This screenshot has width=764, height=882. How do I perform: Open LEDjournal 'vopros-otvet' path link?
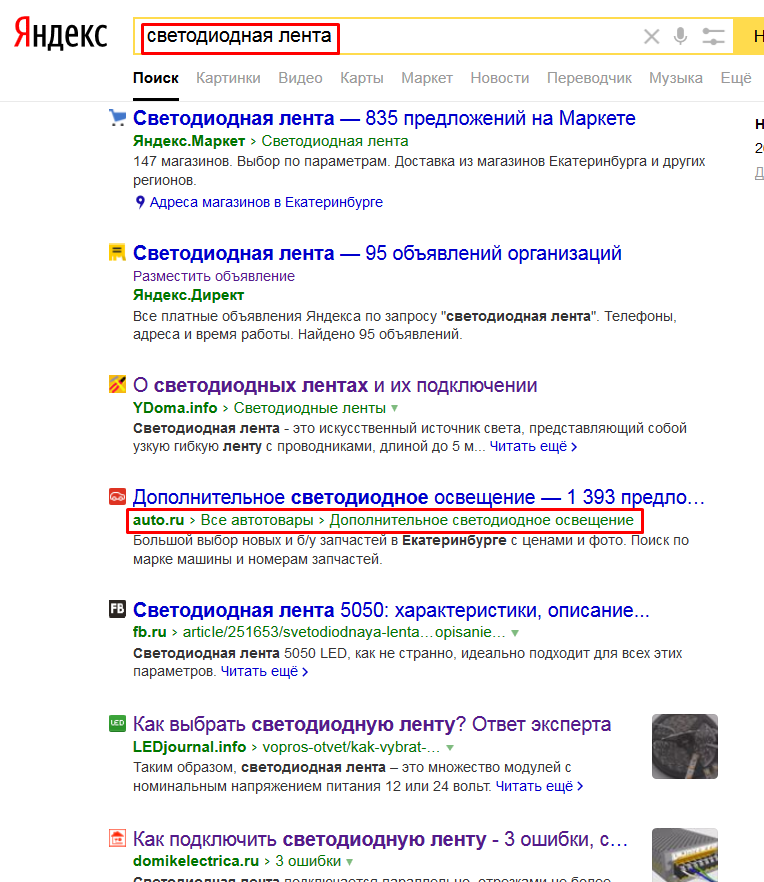point(352,747)
